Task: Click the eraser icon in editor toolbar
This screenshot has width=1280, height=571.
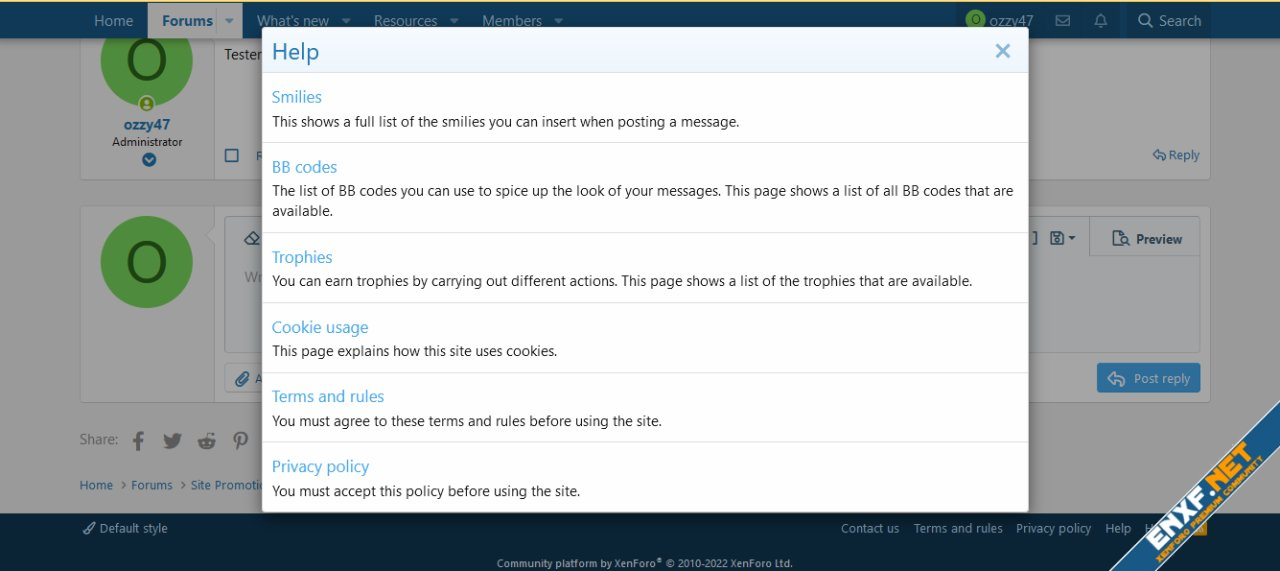Action: click(252, 239)
